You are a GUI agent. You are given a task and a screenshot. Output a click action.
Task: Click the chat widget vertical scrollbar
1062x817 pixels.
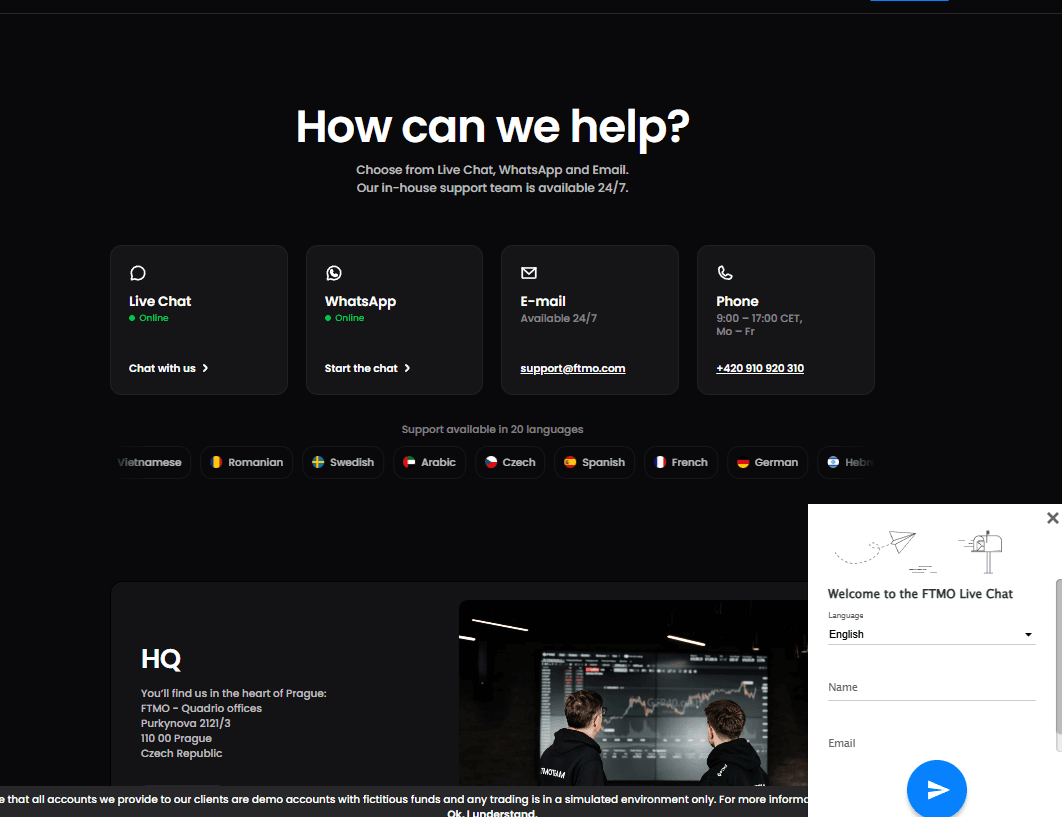click(x=1058, y=665)
